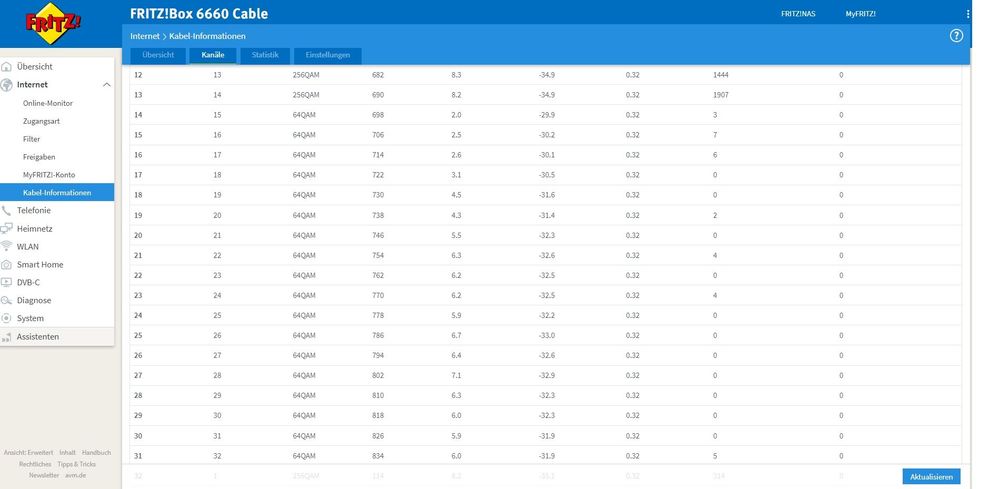This screenshot has width=999, height=489.
Task: Click power level value 2.0
Action: [x=456, y=115]
